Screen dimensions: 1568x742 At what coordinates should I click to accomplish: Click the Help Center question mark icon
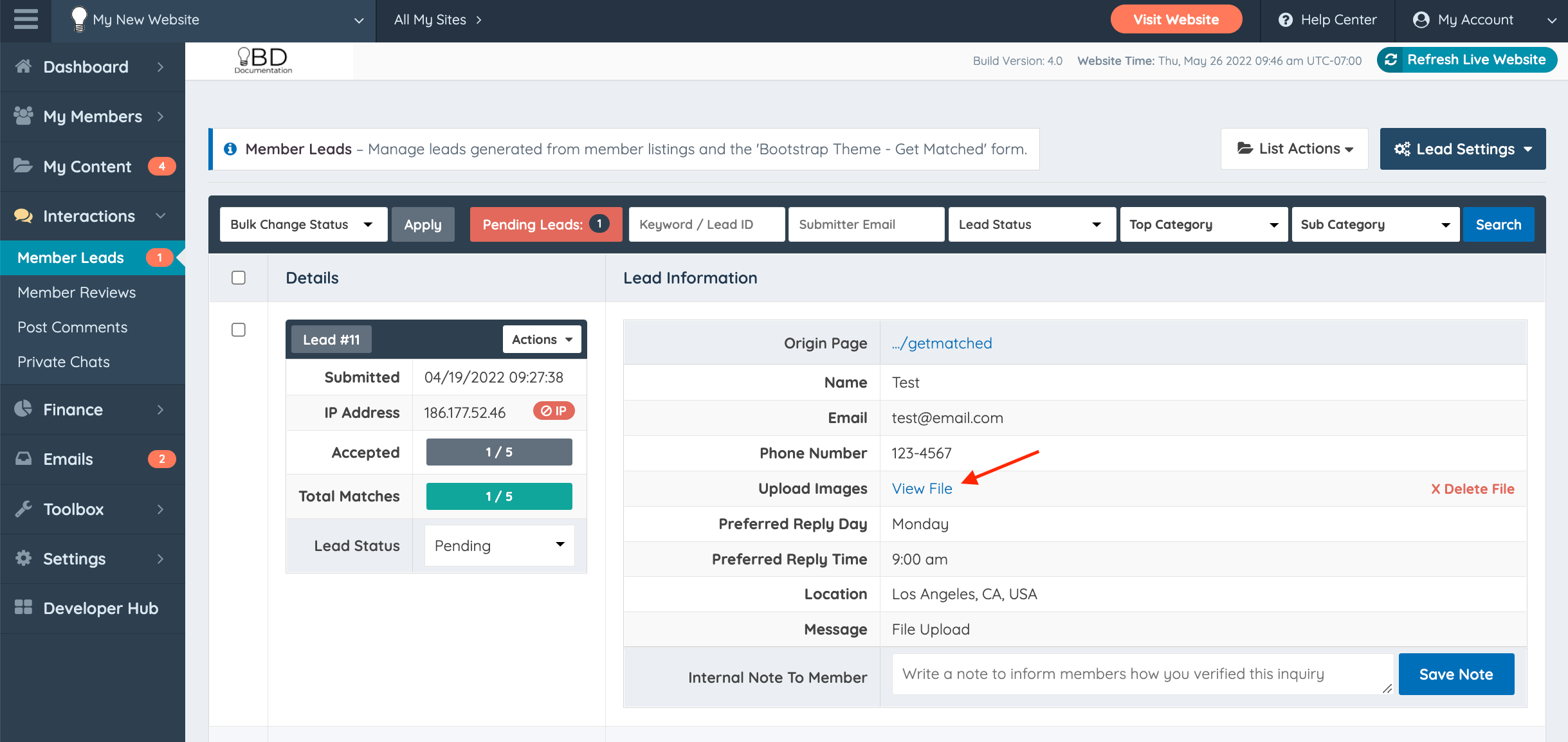point(1285,20)
